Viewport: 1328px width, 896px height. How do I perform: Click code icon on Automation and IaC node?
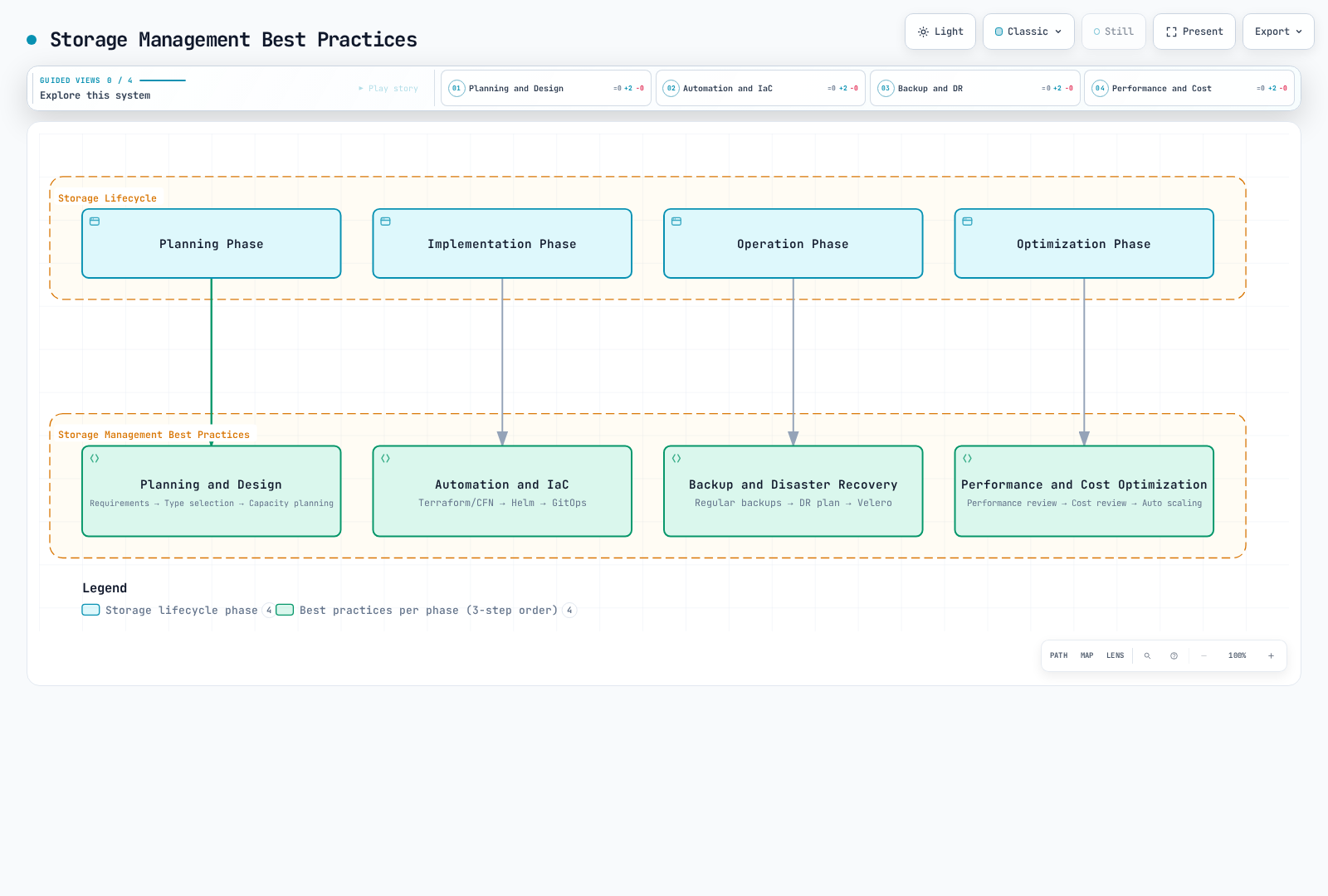pos(385,458)
